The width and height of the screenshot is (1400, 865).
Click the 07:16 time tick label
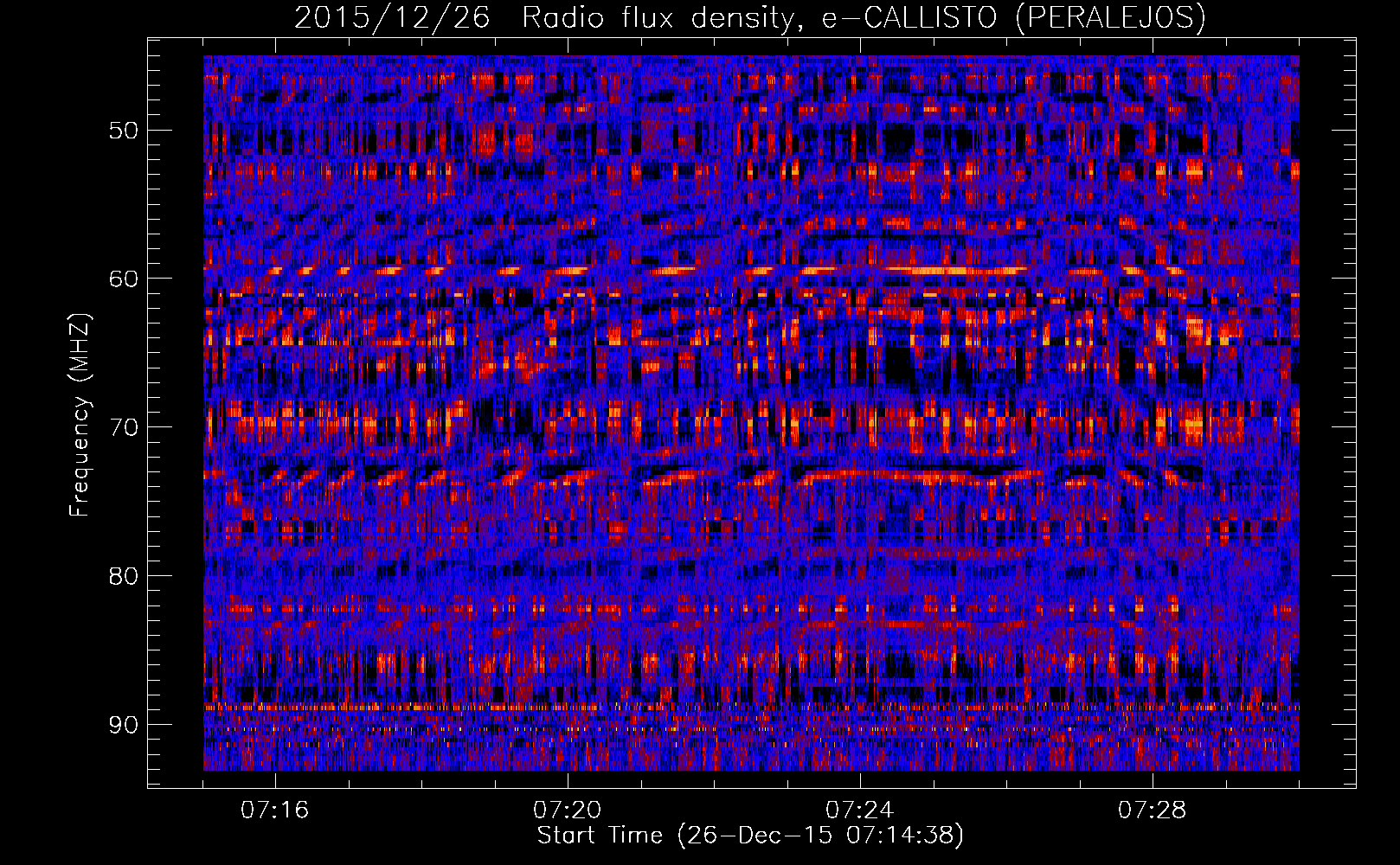tap(275, 810)
